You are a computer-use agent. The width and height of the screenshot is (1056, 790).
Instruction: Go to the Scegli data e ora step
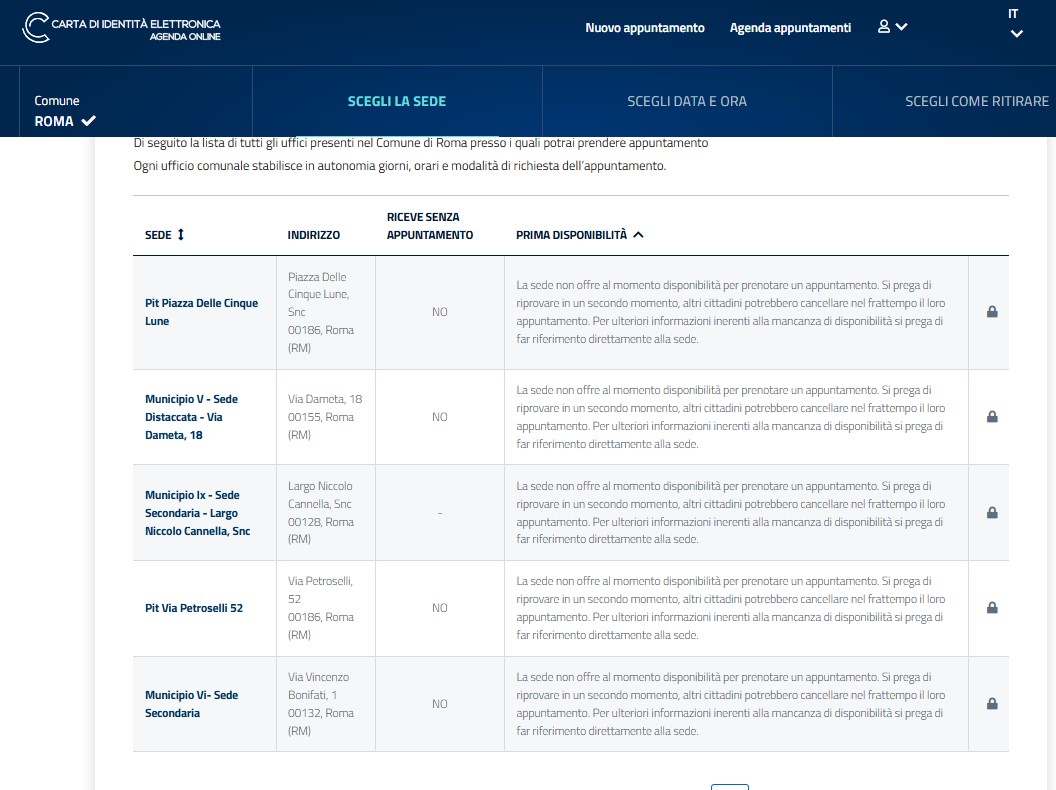[687, 101]
